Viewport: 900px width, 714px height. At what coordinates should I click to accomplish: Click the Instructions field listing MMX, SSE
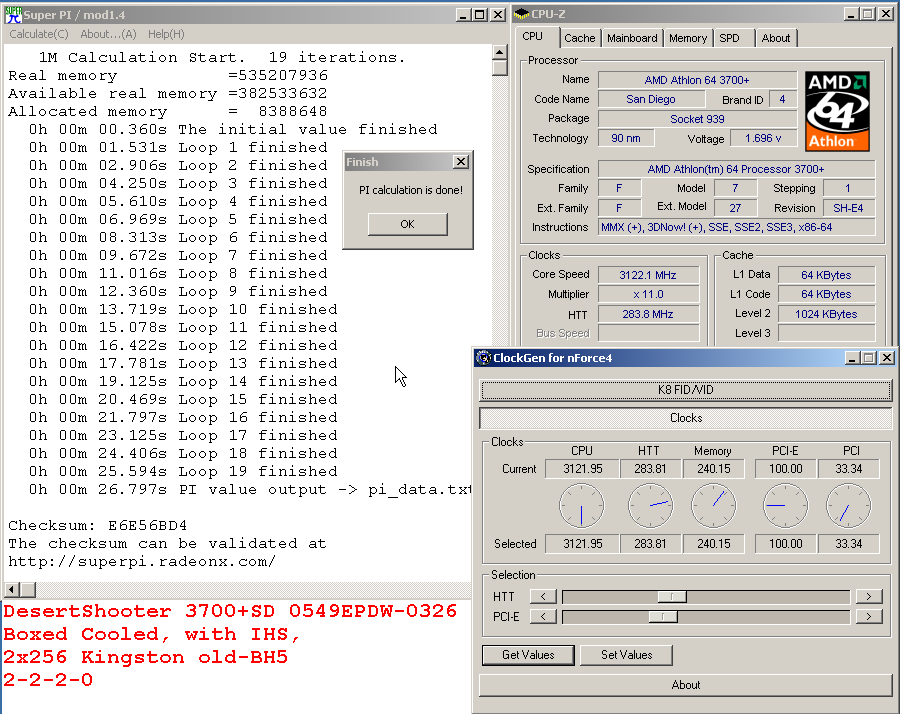[x=736, y=227]
